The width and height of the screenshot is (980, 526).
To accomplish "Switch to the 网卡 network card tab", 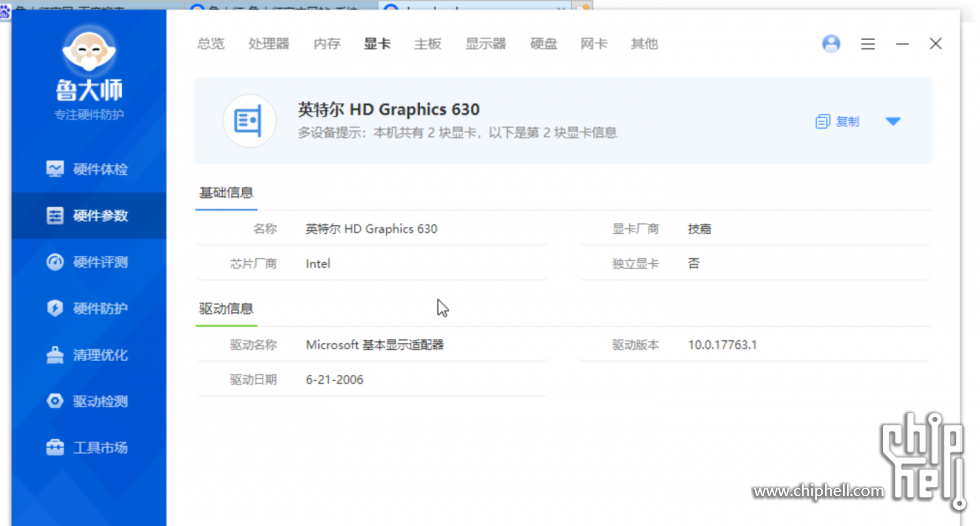I will click(x=594, y=44).
